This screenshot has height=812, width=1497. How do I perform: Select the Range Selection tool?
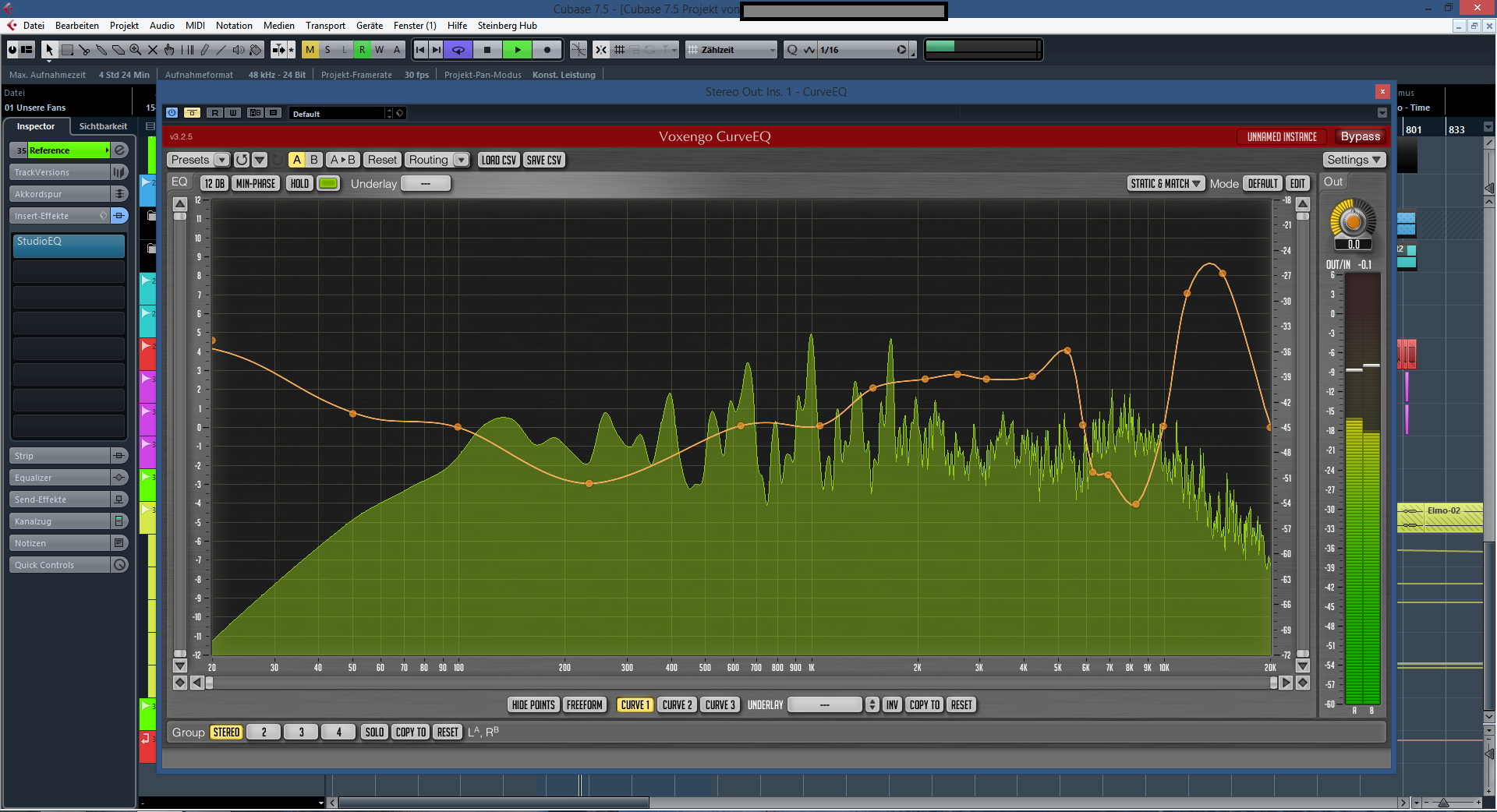tap(67, 50)
